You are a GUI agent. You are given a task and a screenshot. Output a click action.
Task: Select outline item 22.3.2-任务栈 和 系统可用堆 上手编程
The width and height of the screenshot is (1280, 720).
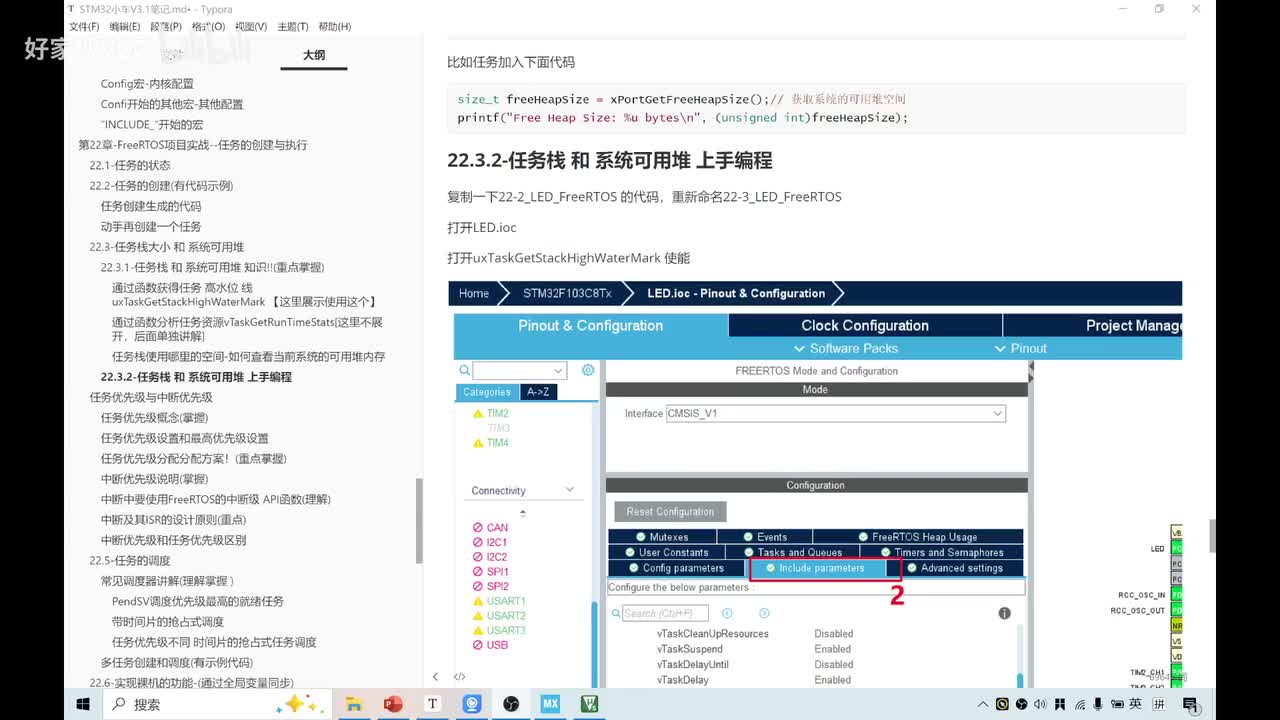[x=196, y=377]
